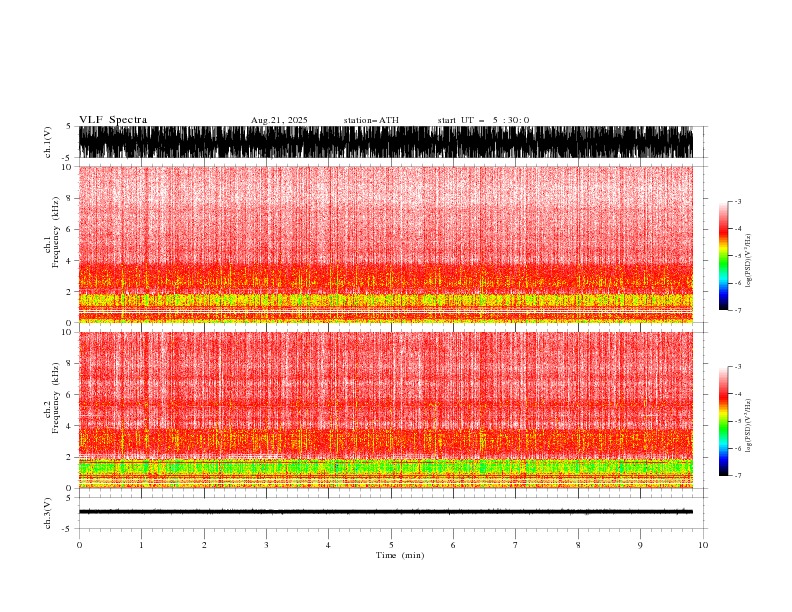Click inside the ch.2 frequency spectrogram

[386, 410]
